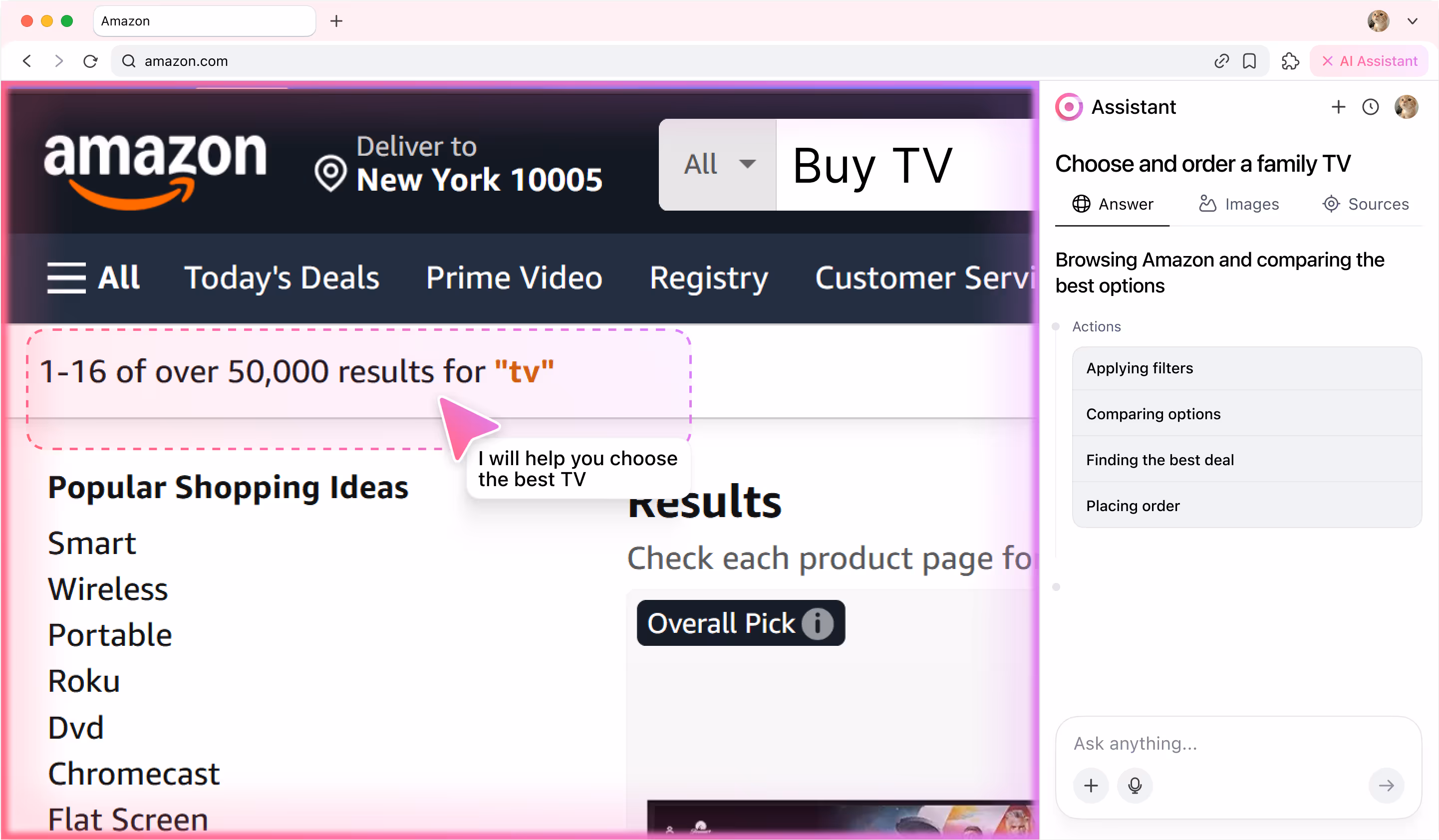Image resolution: width=1439 pixels, height=840 pixels.
Task: Reload the page with the refresh icon
Action: (90, 61)
